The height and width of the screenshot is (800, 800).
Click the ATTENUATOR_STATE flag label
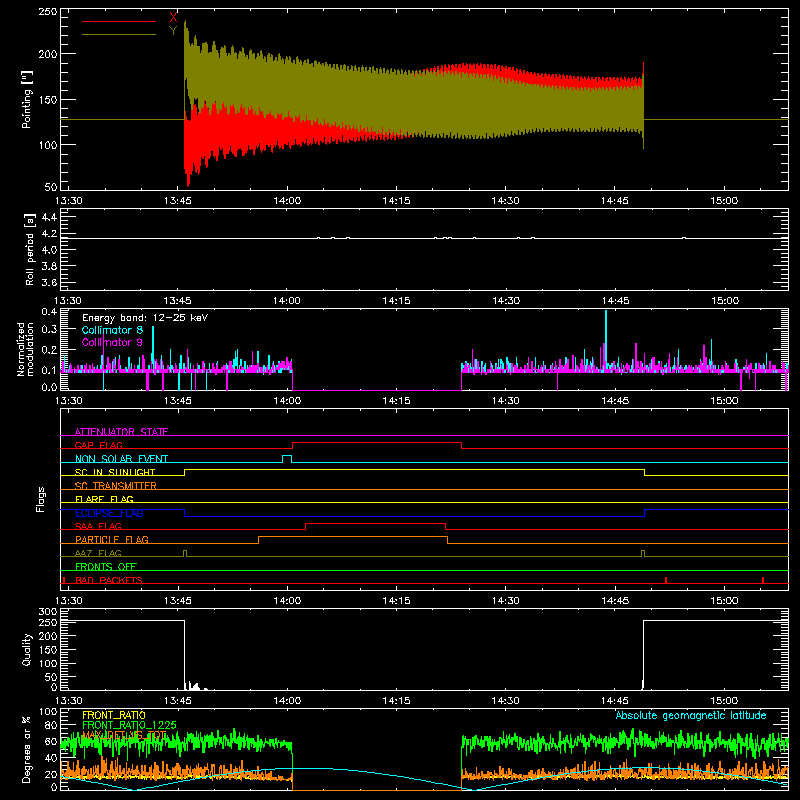(121, 432)
